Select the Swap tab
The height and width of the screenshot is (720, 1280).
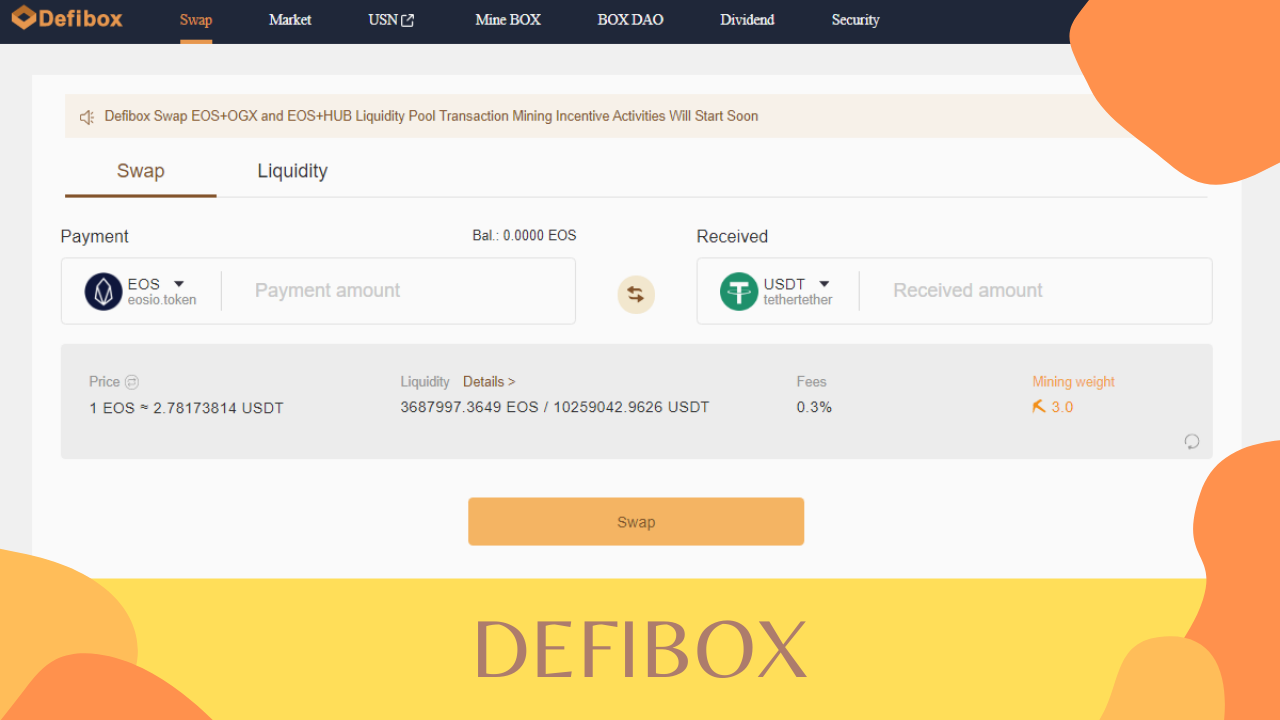point(140,171)
